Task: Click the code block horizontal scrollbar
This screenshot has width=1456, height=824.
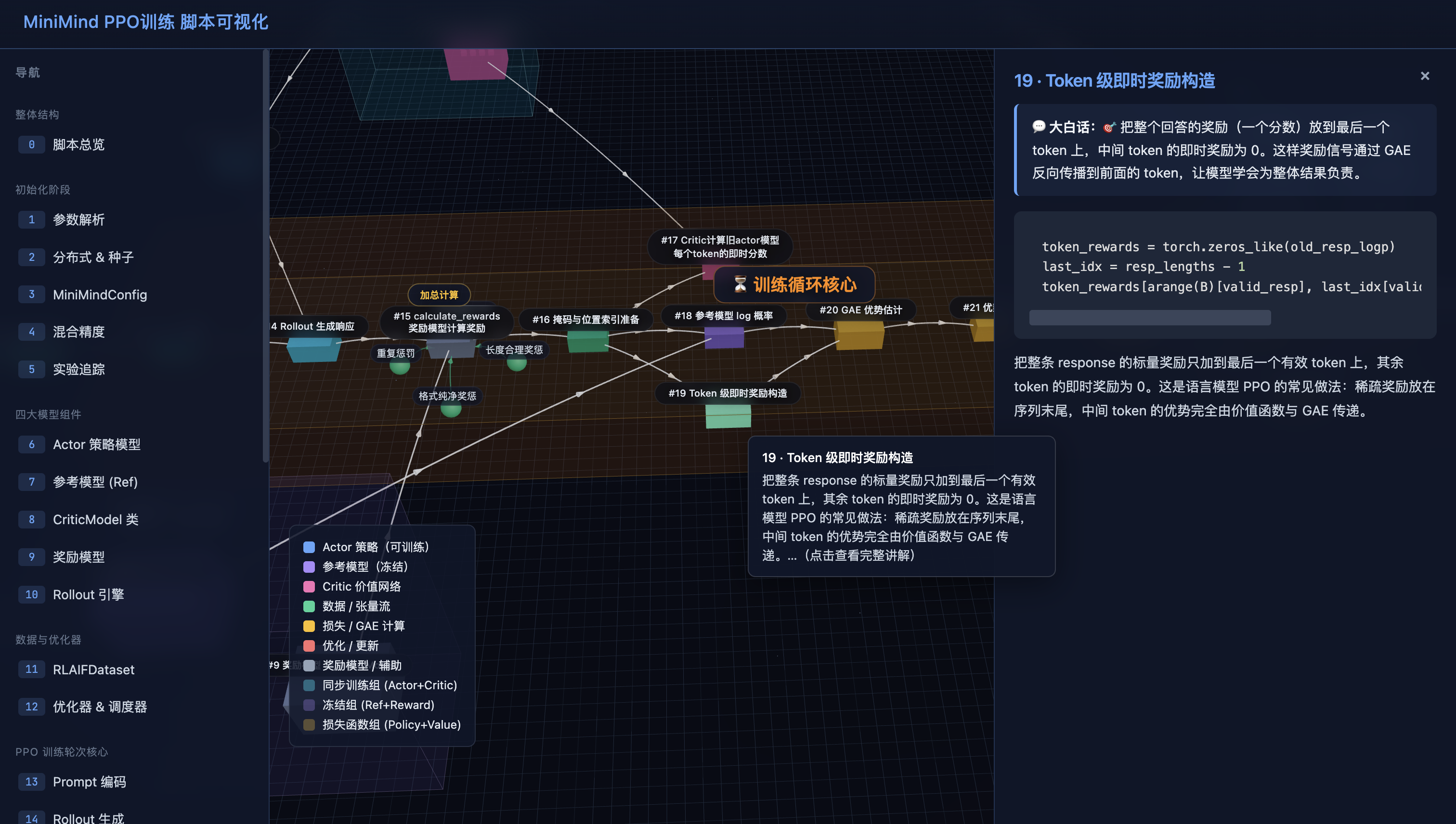Action: tap(1150, 318)
